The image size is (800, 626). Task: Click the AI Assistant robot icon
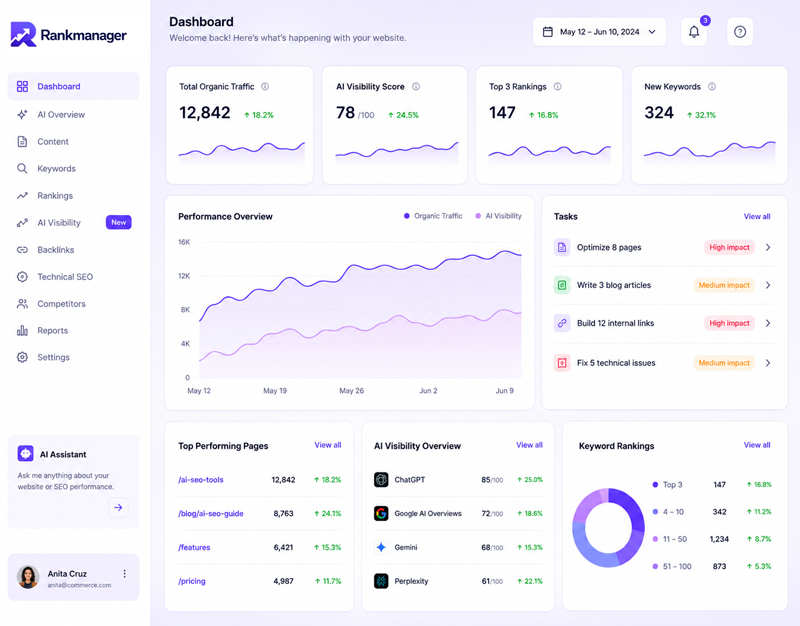coord(26,454)
